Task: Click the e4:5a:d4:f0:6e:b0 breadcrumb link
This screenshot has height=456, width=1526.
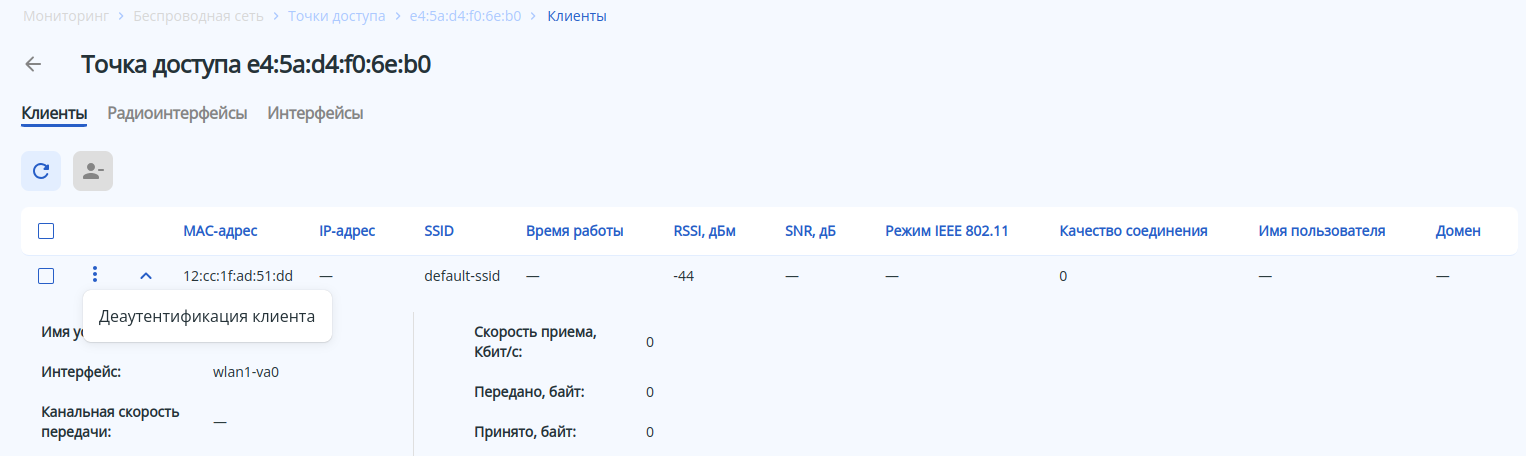Action: [465, 16]
